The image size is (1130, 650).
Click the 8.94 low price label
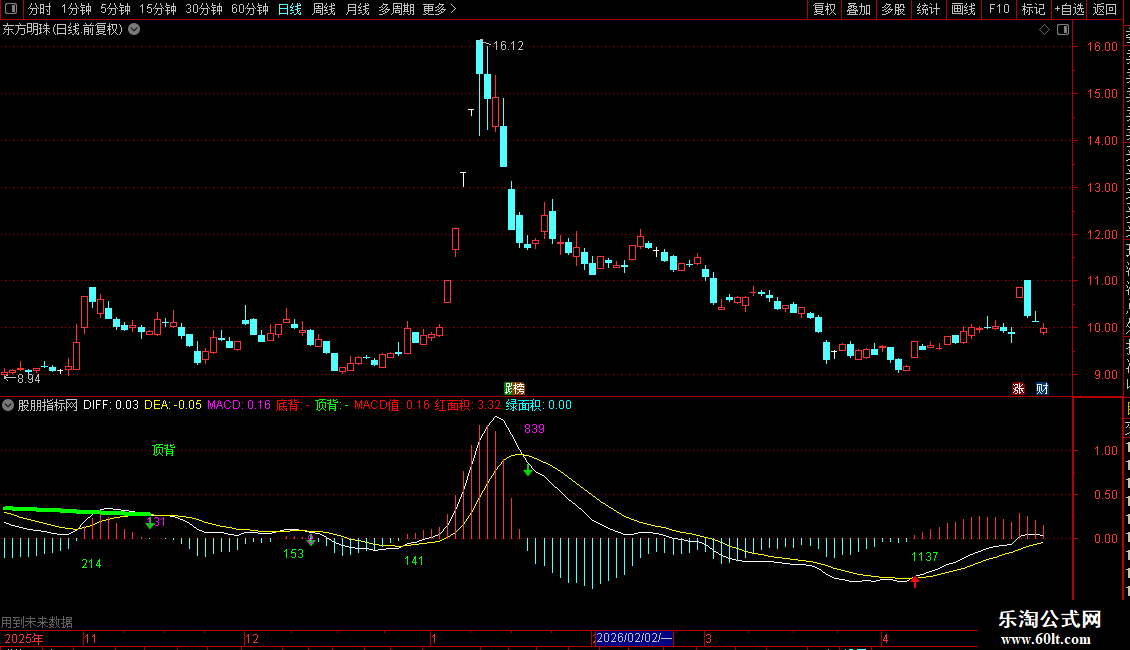point(27,378)
